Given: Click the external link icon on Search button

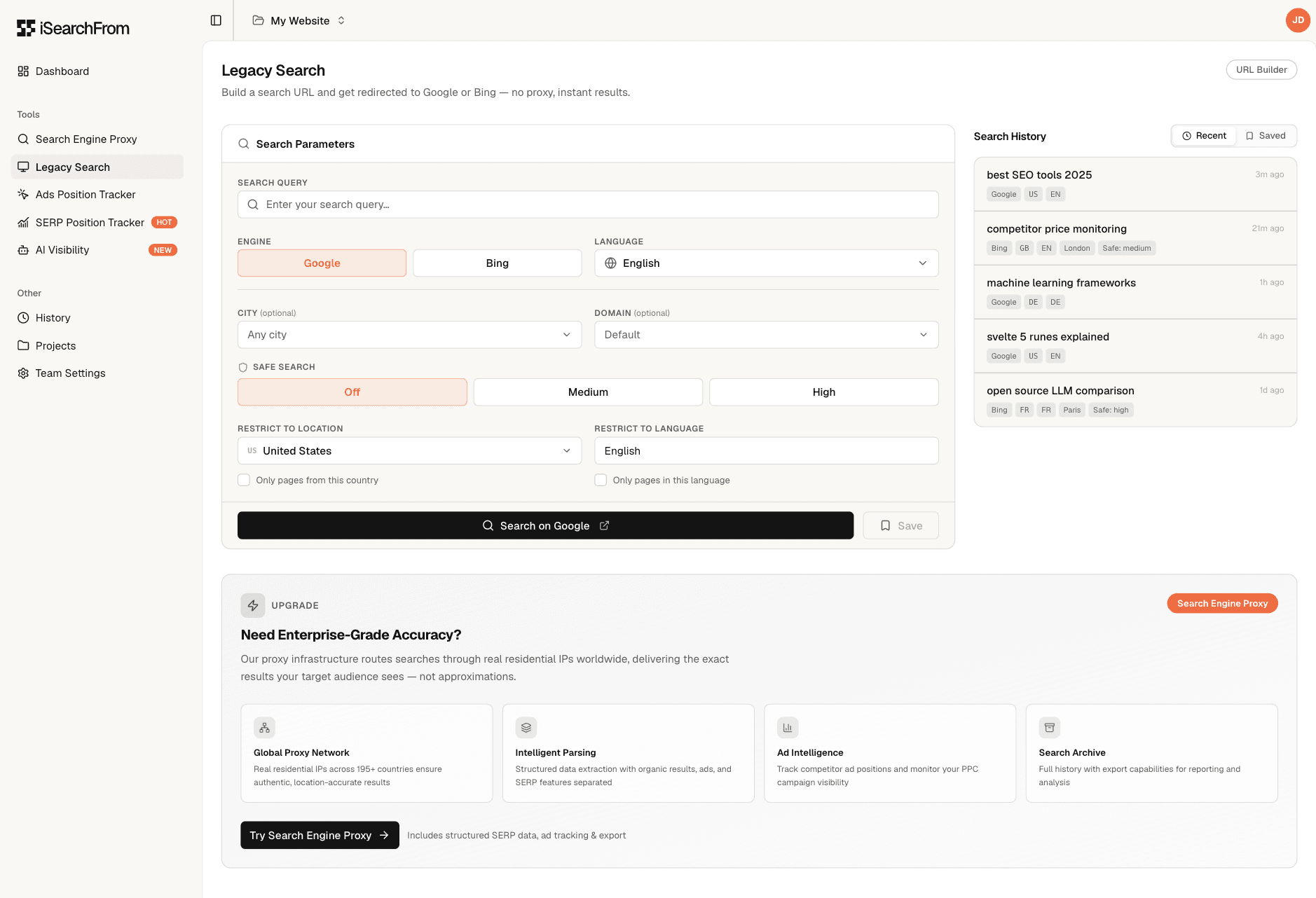Looking at the screenshot, I should [604, 525].
